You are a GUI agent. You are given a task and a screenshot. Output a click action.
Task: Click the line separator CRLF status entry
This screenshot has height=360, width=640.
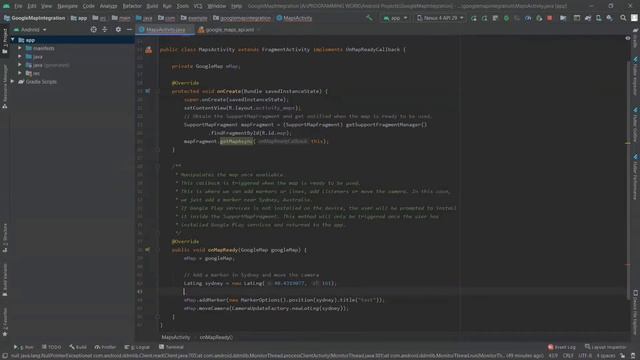pyautogui.click(x=568, y=356)
